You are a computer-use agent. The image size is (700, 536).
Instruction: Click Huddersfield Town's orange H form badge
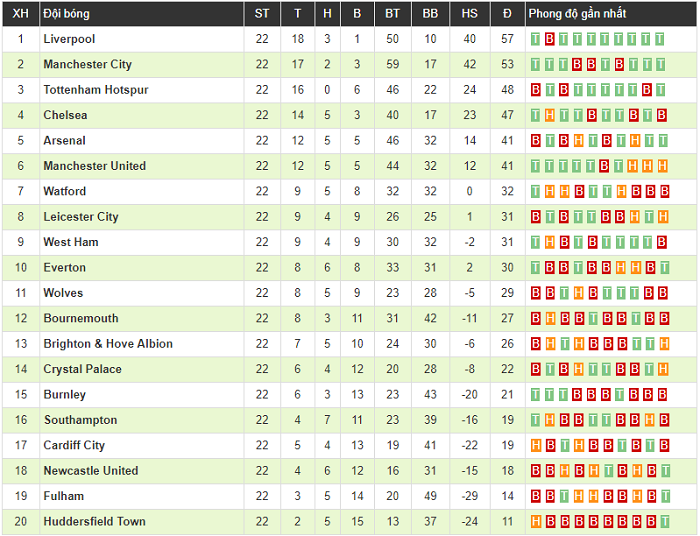[x=536, y=521]
